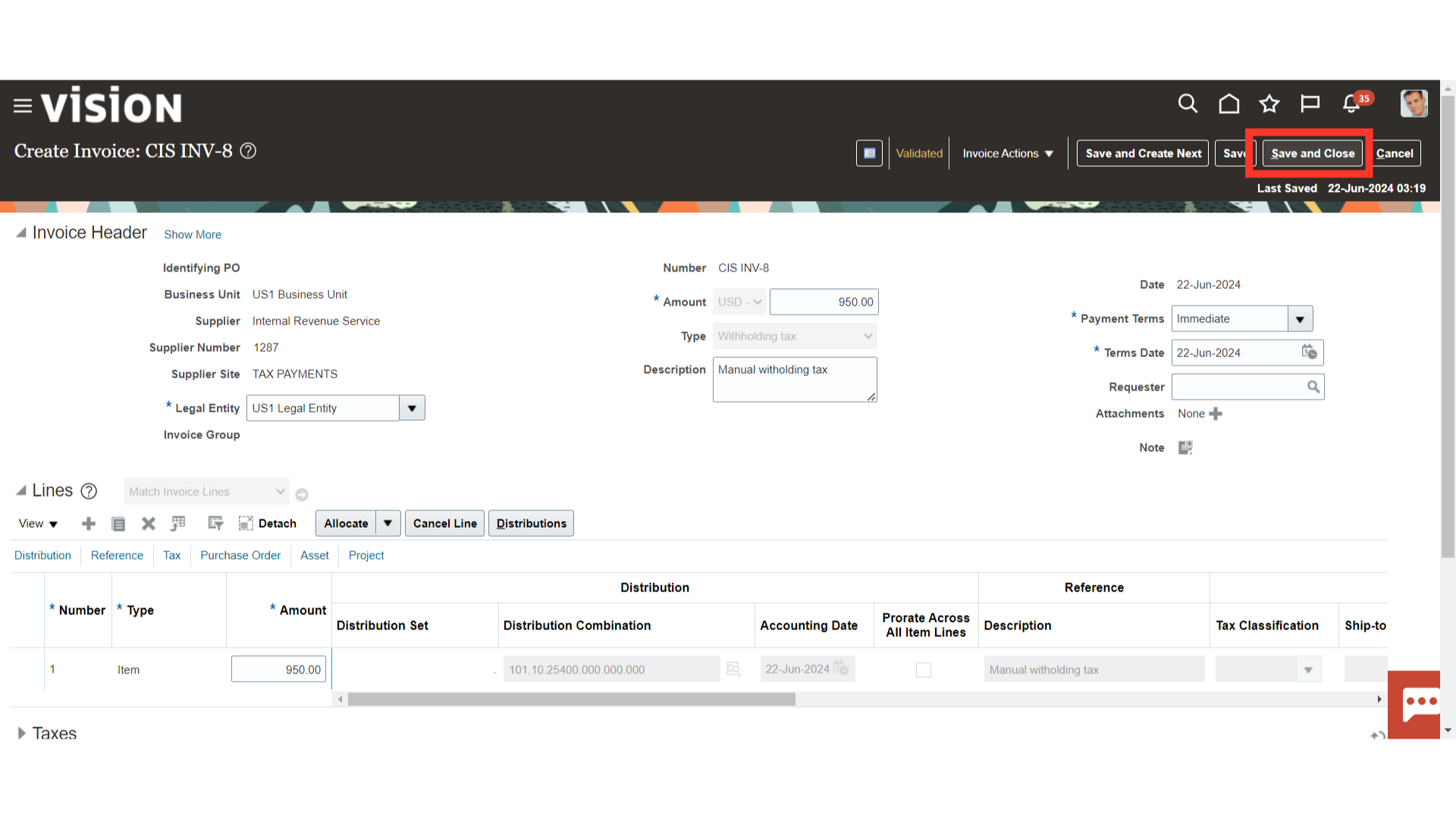The image size is (1456, 819).
Task: Open the invoice Type dropdown
Action: point(795,336)
